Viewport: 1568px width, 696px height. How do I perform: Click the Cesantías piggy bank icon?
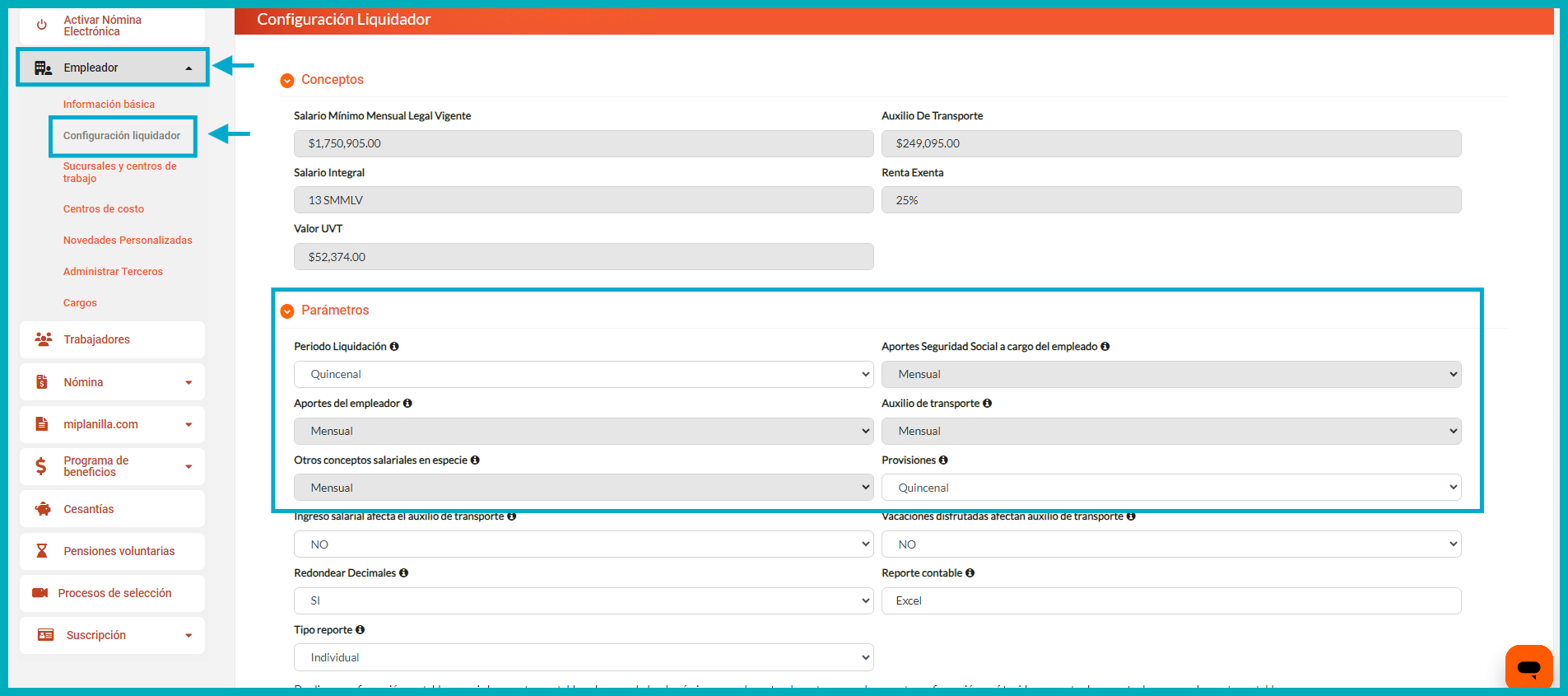43,509
